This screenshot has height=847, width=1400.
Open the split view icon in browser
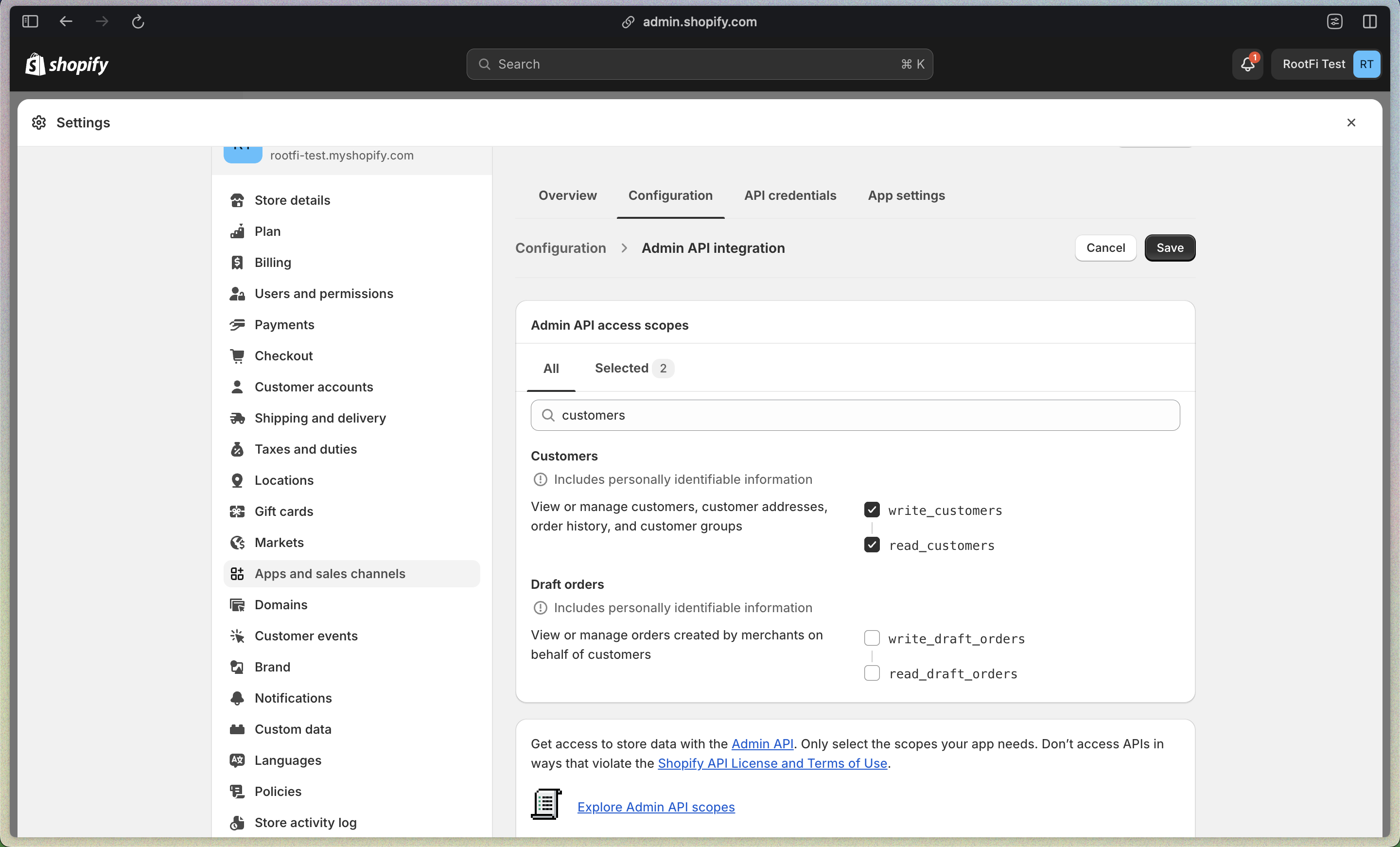pyautogui.click(x=1369, y=21)
